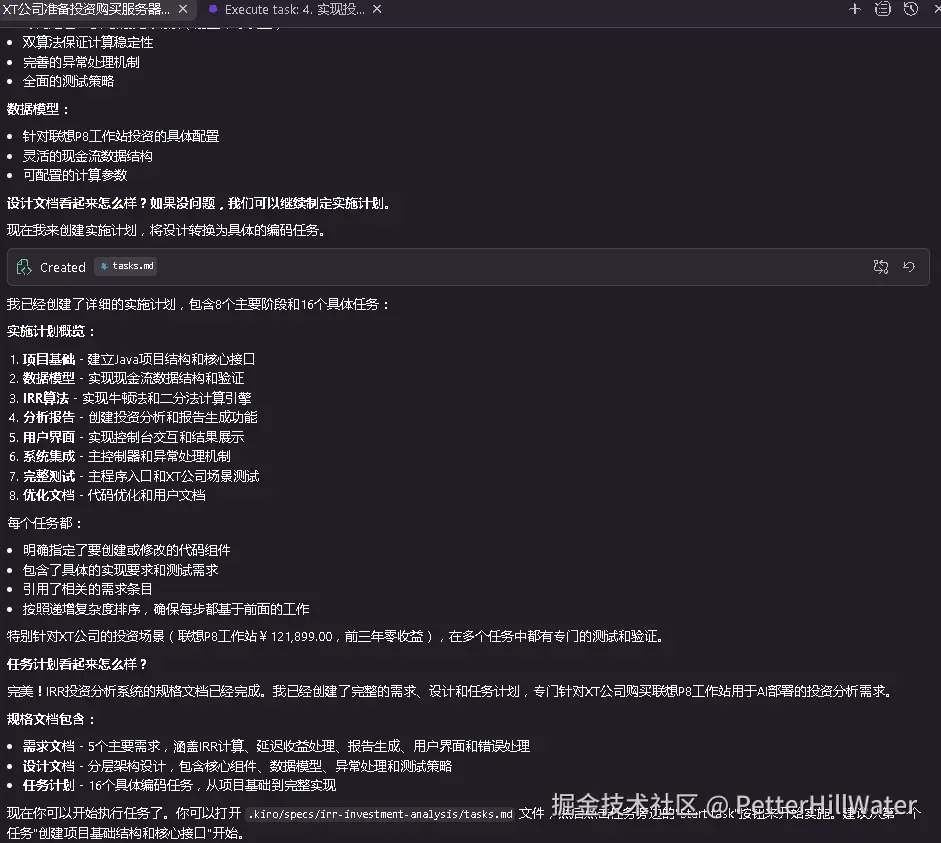The width and height of the screenshot is (941, 843).
Task: Click bullet 引用了相关的需求条目
Action: coord(88,589)
